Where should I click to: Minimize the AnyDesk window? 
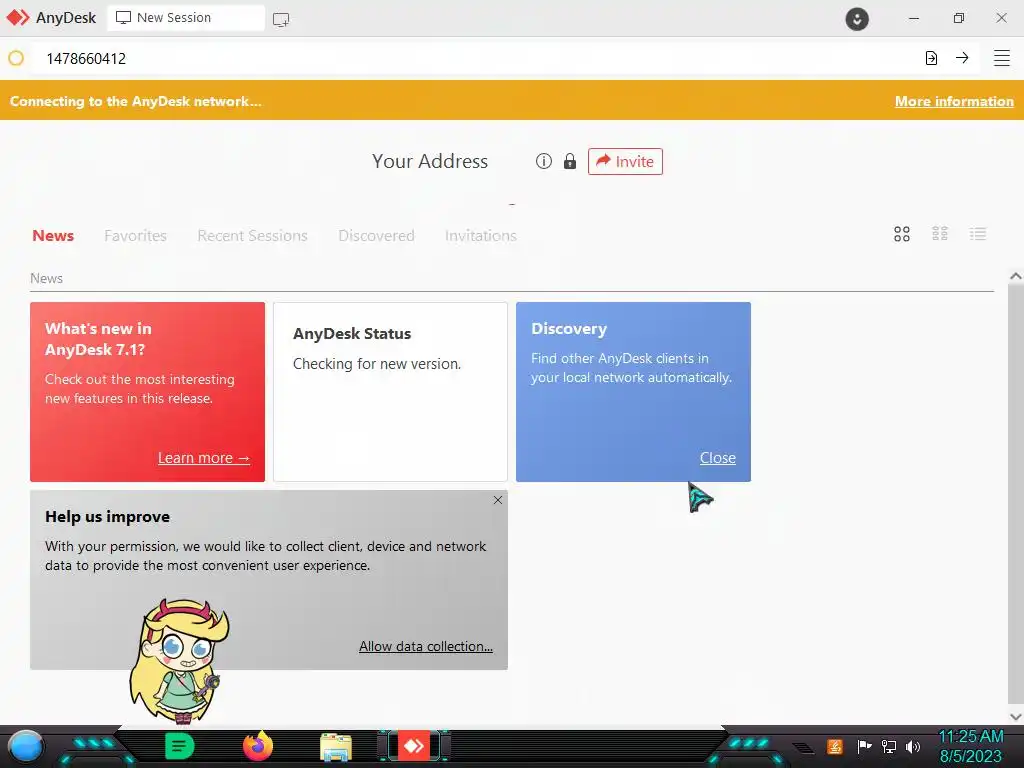pos(914,18)
